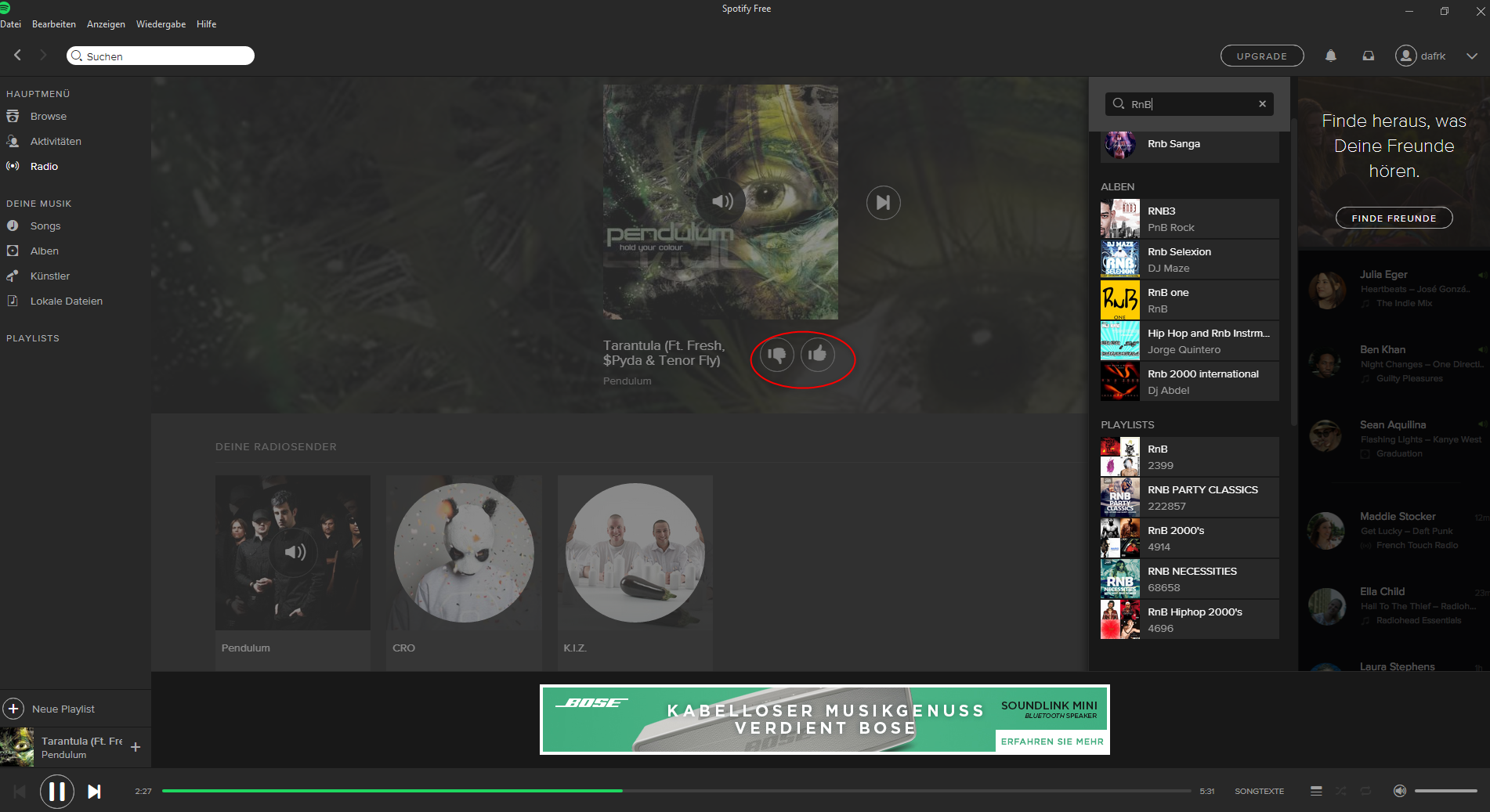
Task: Open Aktivitäten in the sidebar
Action: point(56,141)
